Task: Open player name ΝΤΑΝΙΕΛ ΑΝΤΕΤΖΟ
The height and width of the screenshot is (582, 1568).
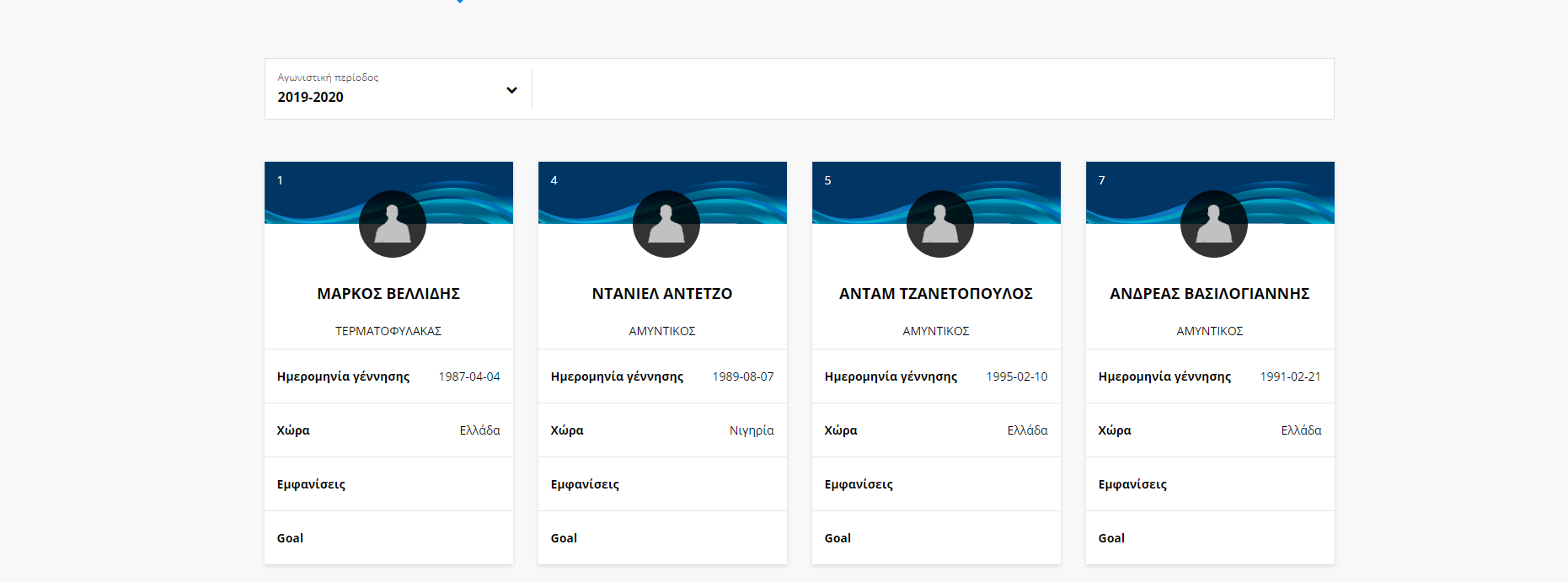Action: tap(662, 294)
